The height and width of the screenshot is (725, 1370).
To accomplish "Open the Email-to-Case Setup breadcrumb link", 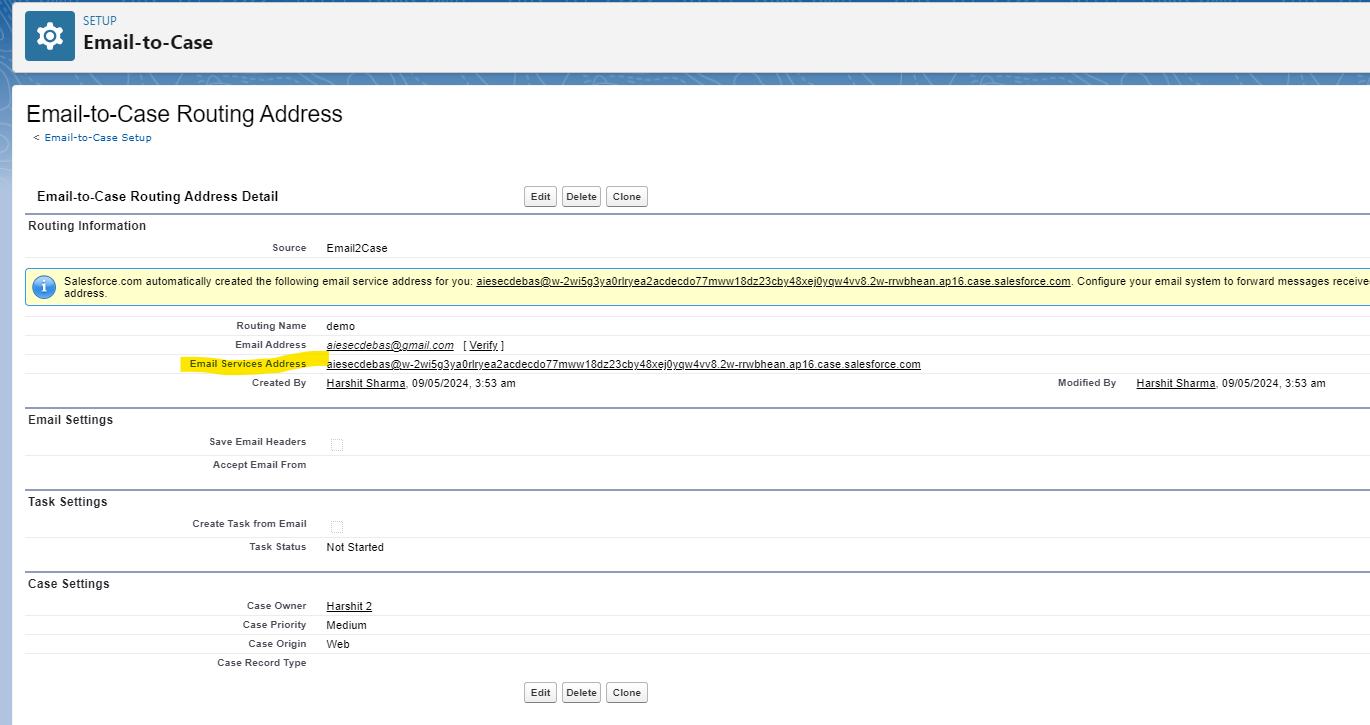I will pos(97,137).
